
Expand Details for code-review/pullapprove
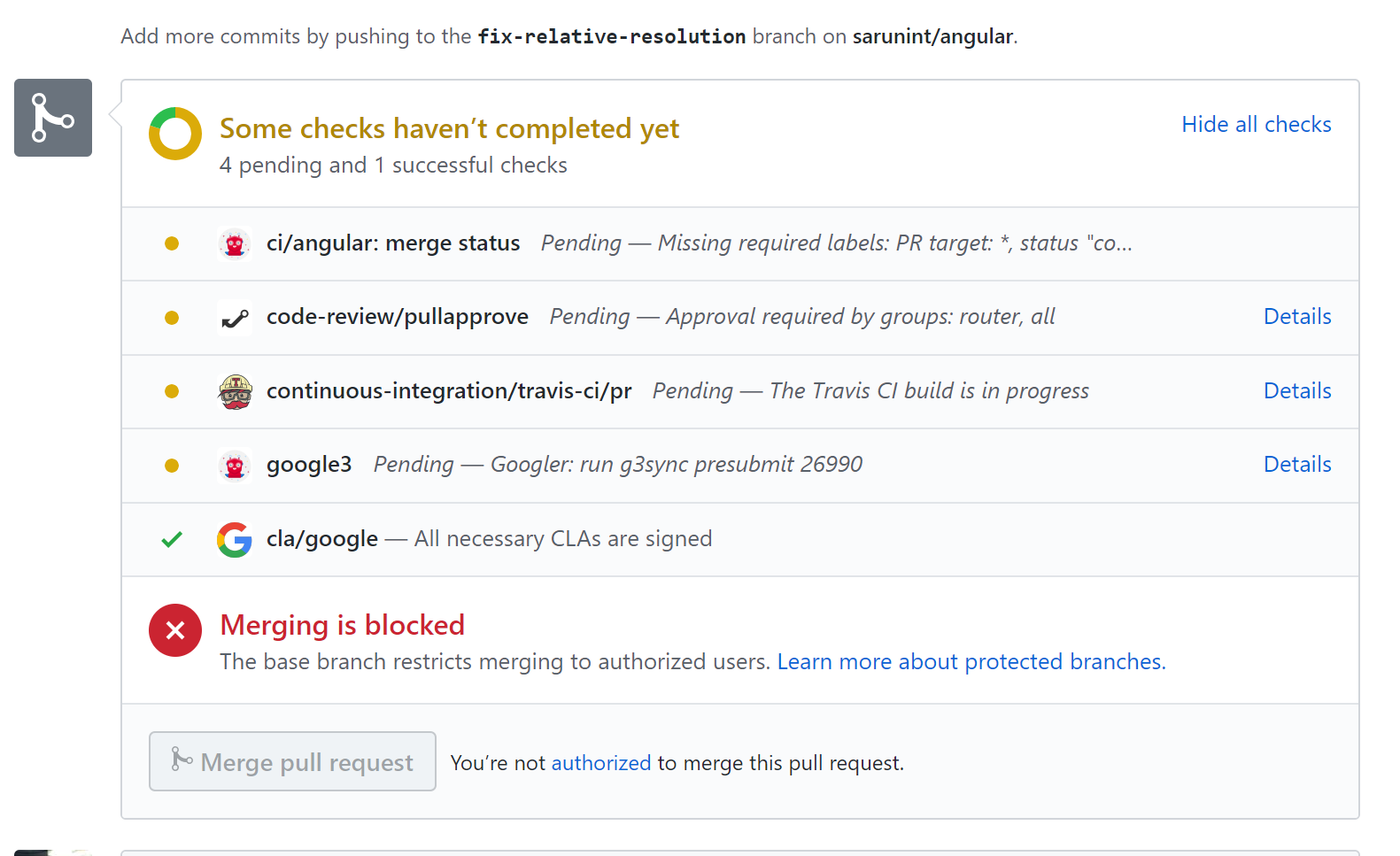[x=1297, y=317]
